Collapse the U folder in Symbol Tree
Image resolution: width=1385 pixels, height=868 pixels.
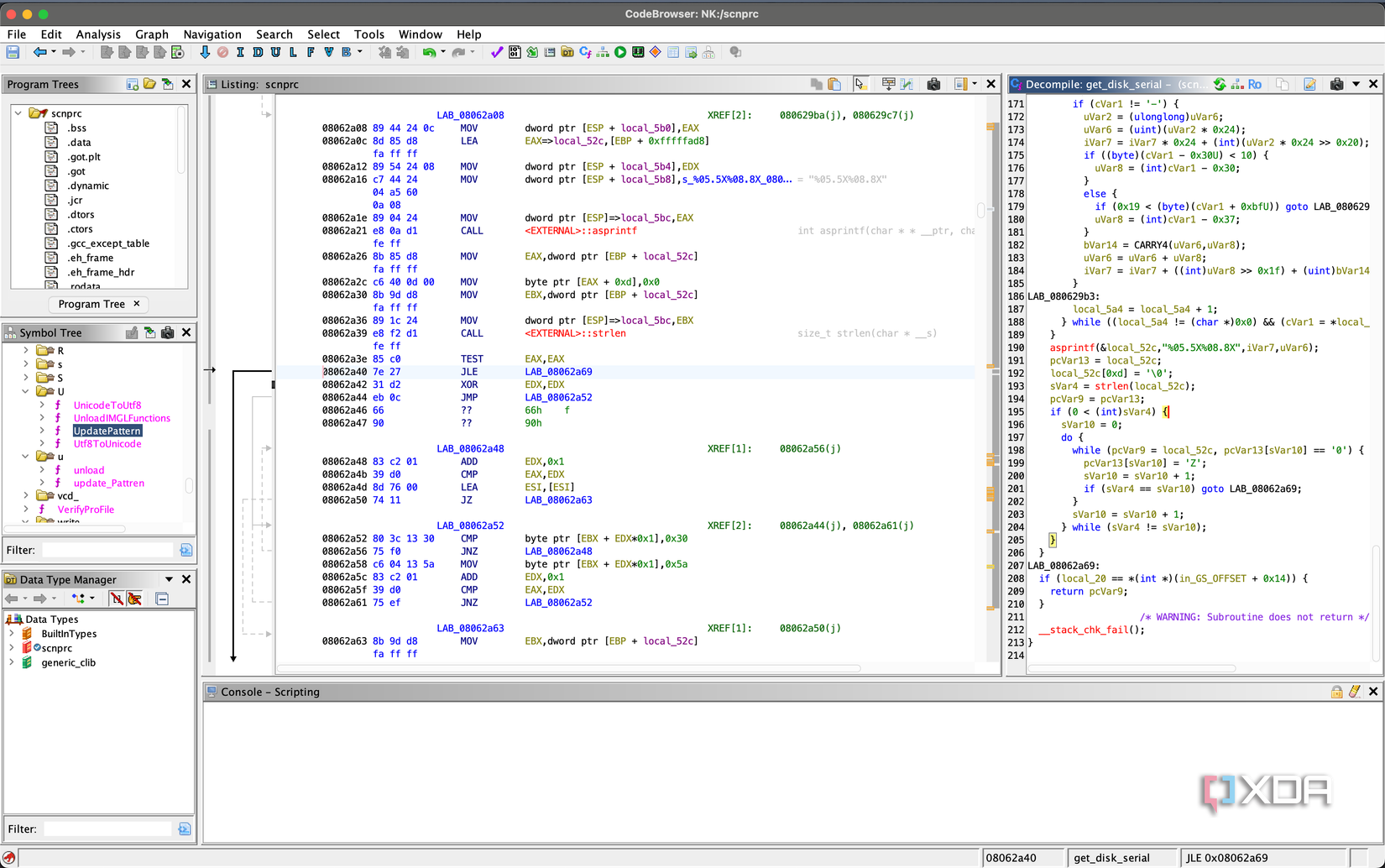[26, 391]
